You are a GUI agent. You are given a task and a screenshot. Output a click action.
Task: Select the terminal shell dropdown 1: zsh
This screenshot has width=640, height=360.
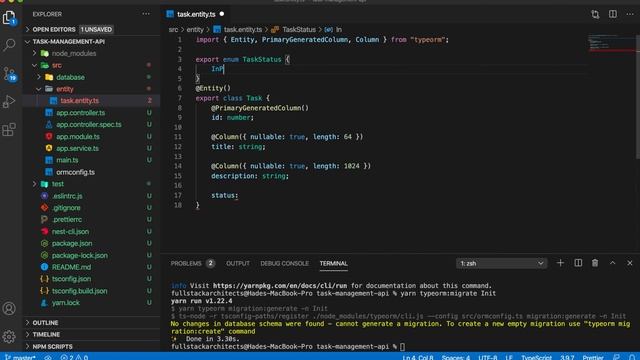[501, 263]
